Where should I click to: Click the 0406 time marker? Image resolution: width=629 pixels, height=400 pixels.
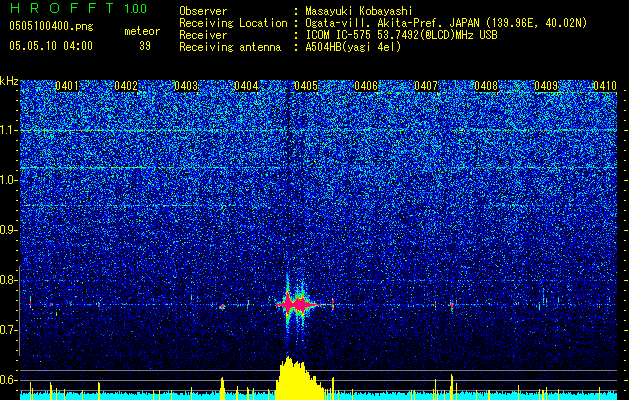coord(366,86)
